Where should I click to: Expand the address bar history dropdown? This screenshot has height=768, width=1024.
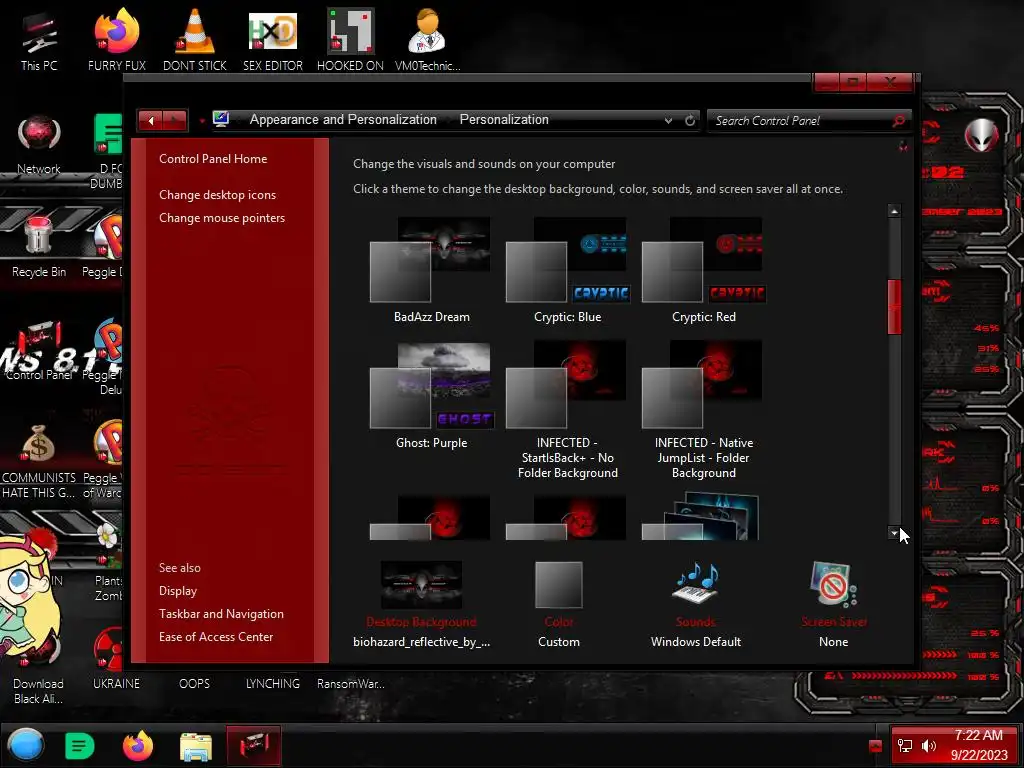(x=668, y=120)
